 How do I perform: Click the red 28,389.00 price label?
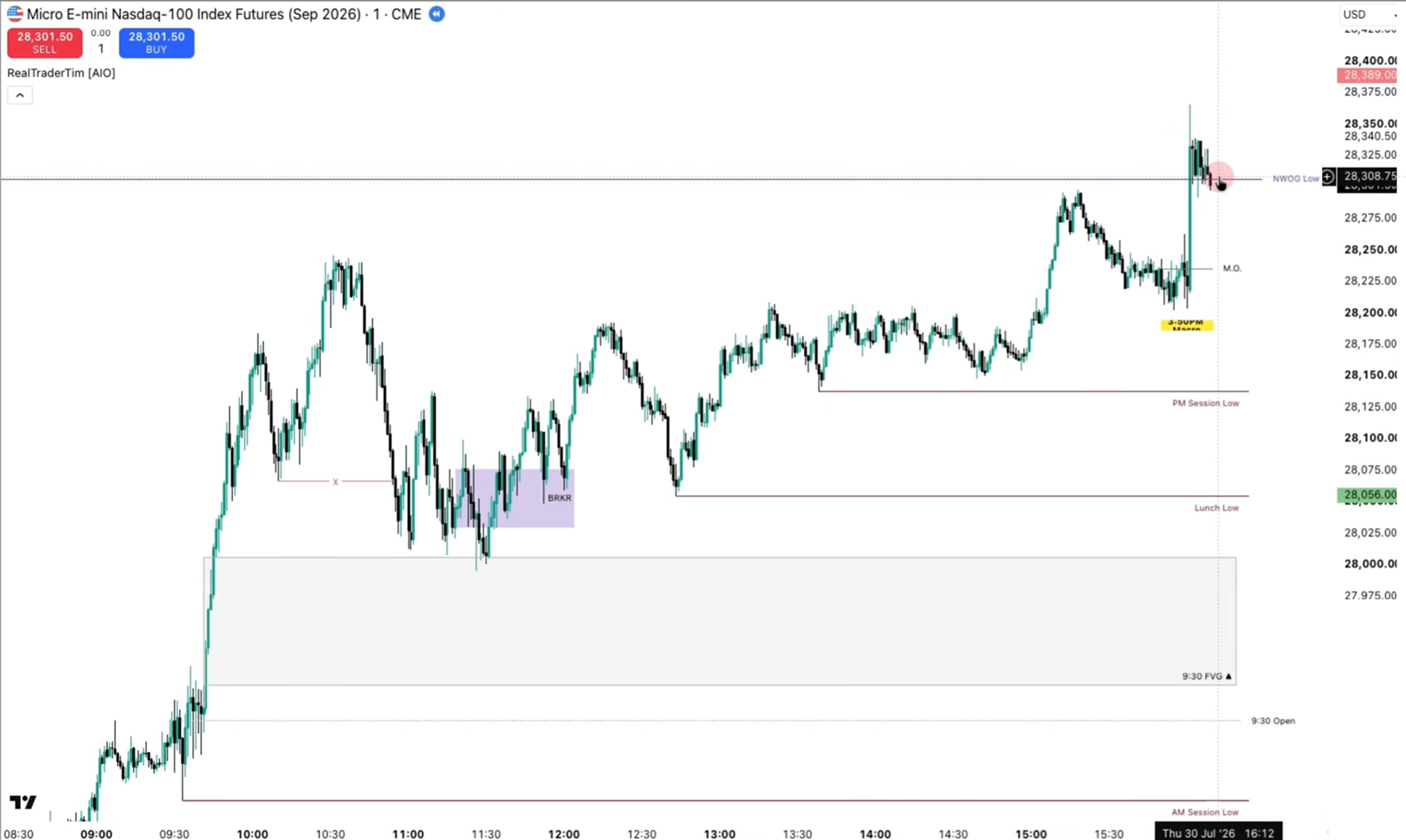(1366, 75)
